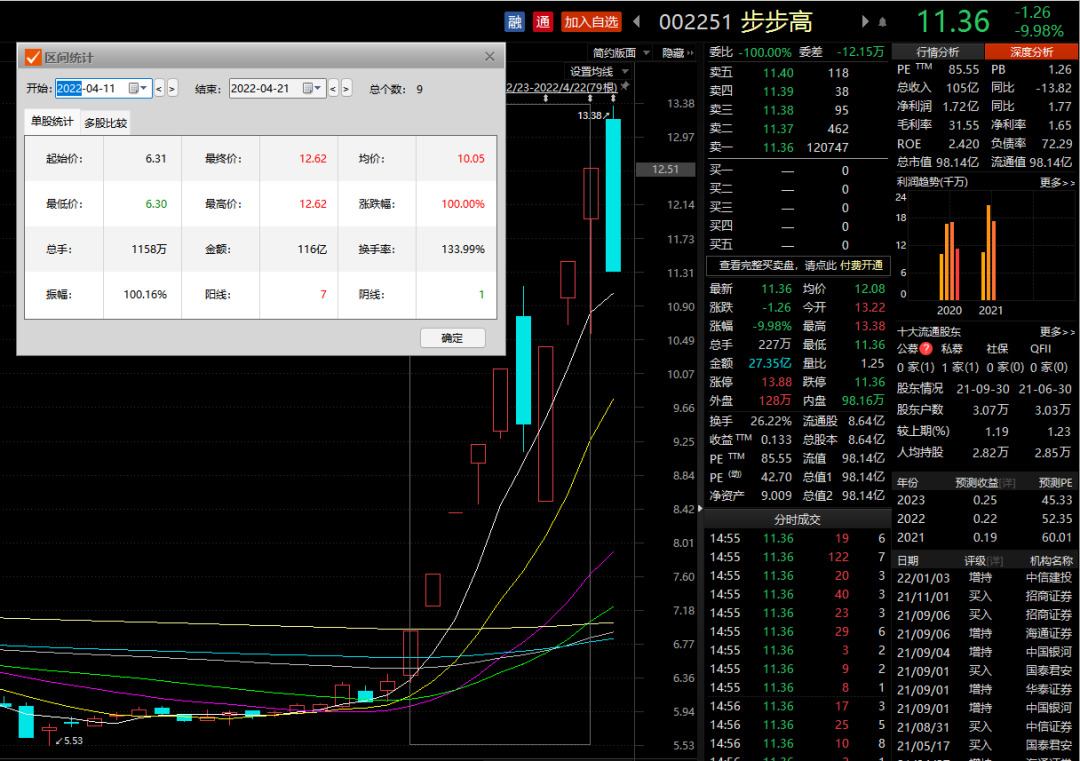This screenshot has width=1080, height=761.
Task: Select the 21/09/04 中国银河 rating row
Action: point(984,652)
